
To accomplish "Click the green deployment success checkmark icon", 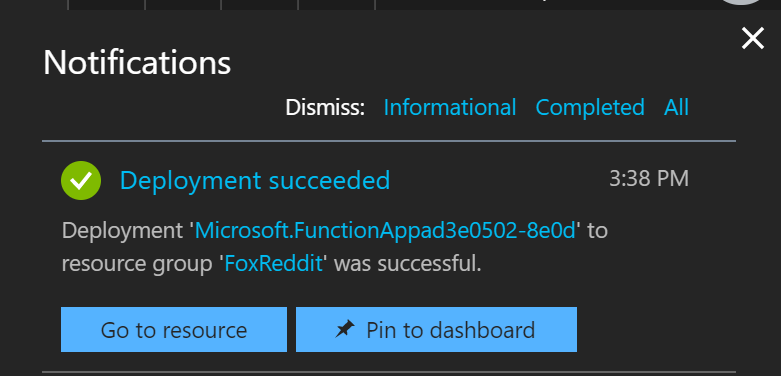I will pyautogui.click(x=81, y=180).
